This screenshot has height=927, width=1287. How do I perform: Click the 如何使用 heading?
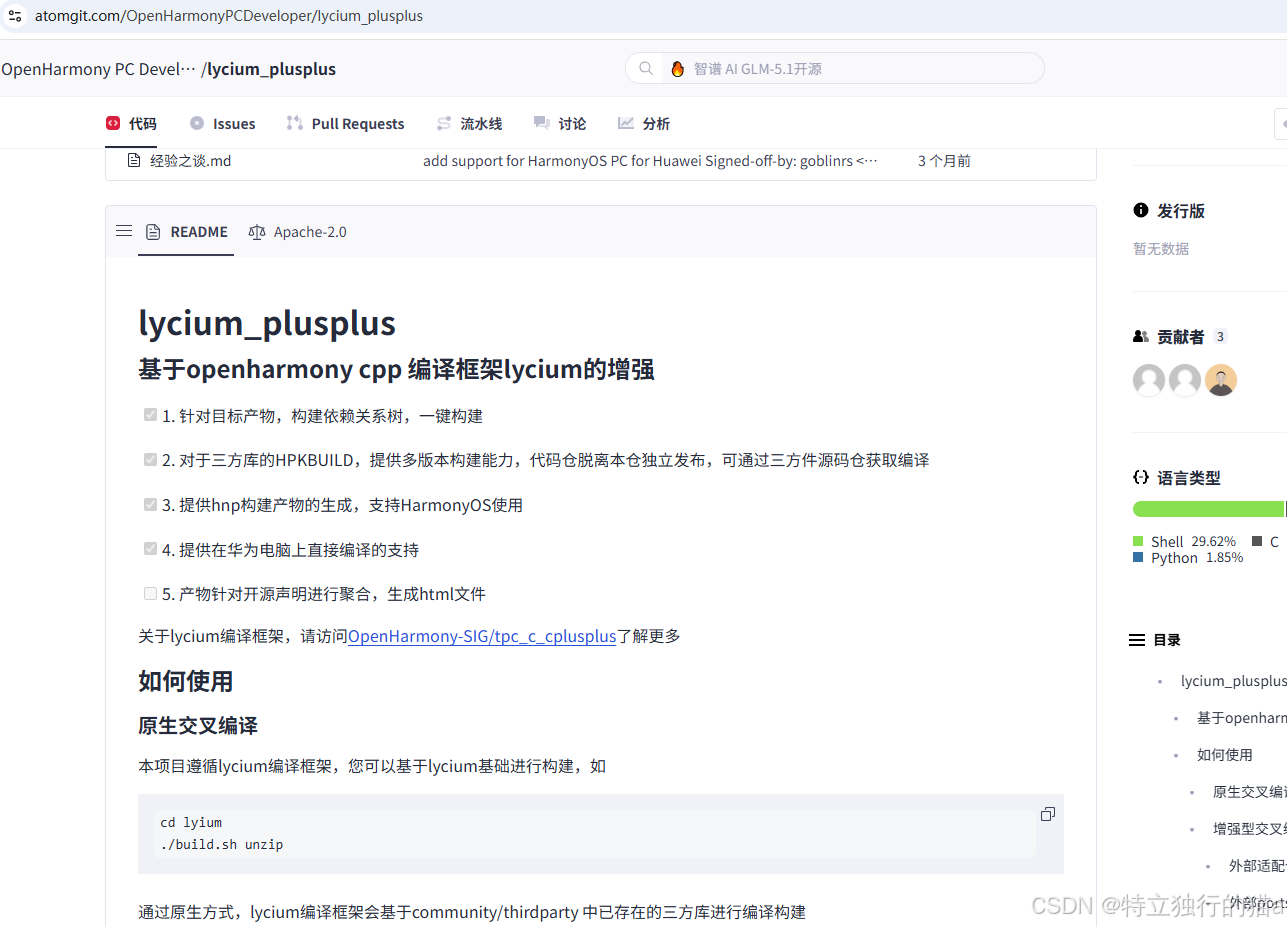coord(186,682)
